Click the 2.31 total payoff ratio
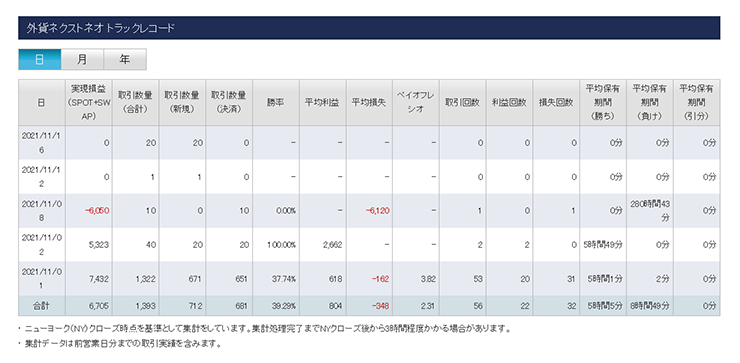 429,306
